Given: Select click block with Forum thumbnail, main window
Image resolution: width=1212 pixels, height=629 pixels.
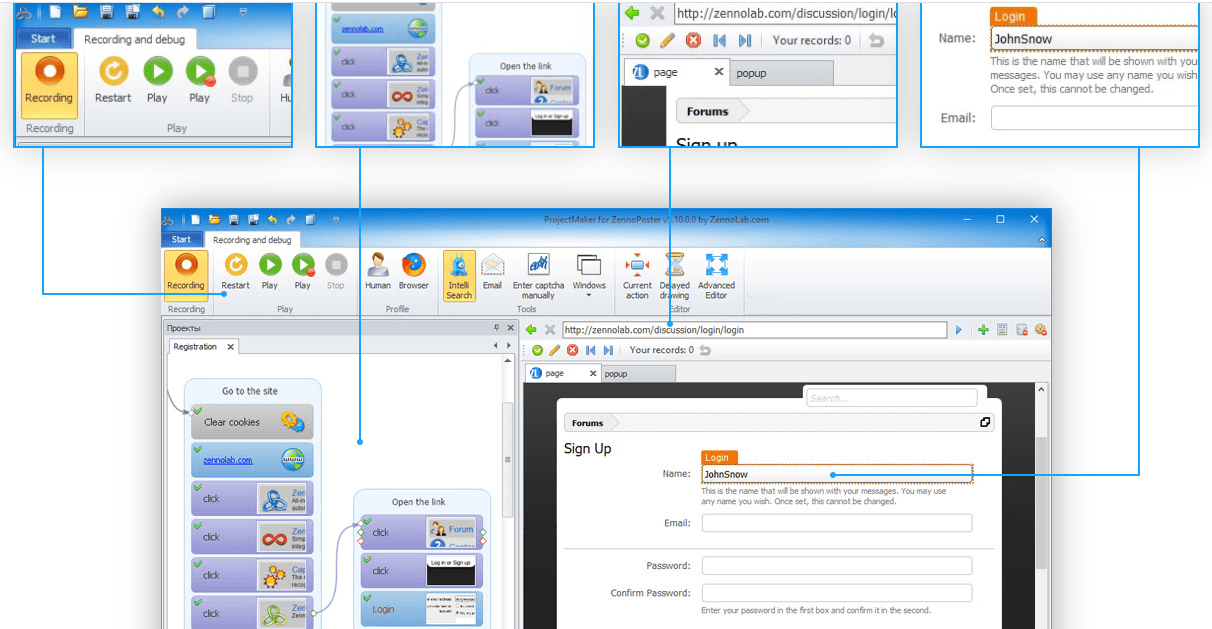Looking at the screenshot, I should [421, 533].
